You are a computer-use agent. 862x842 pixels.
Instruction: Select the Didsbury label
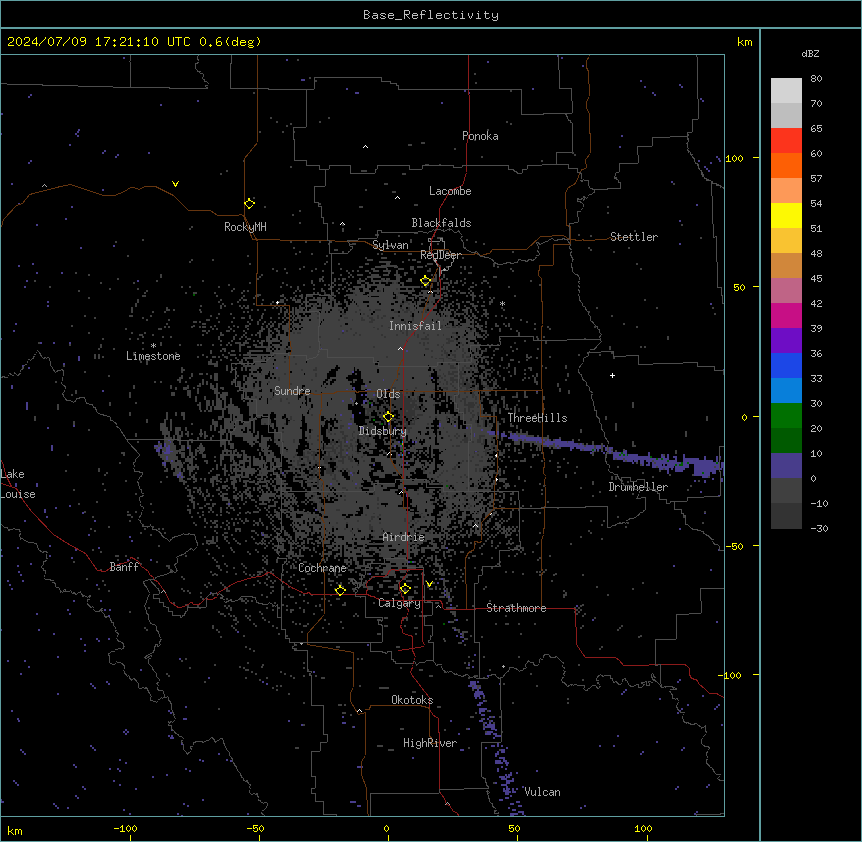[x=383, y=431]
